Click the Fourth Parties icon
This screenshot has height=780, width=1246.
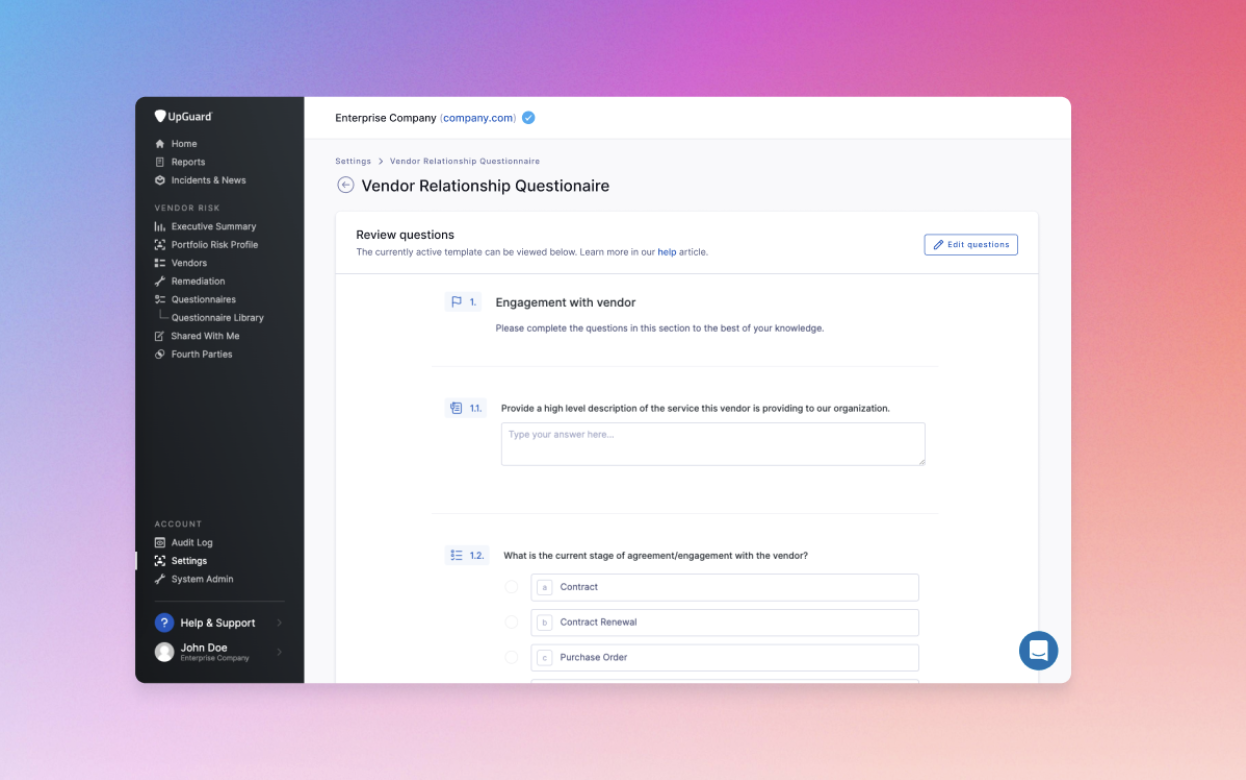coord(160,354)
